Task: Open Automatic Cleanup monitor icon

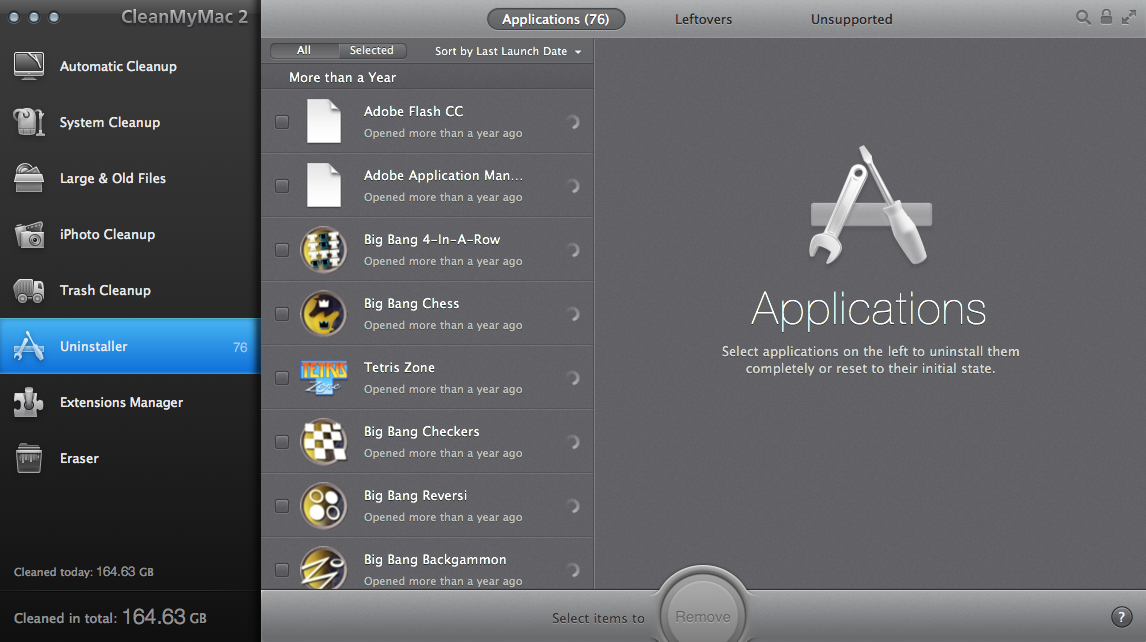Action: (29, 66)
